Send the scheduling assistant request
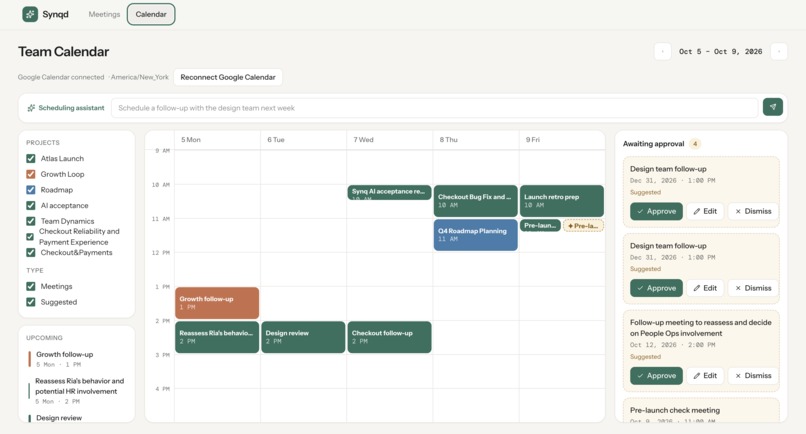 773,107
